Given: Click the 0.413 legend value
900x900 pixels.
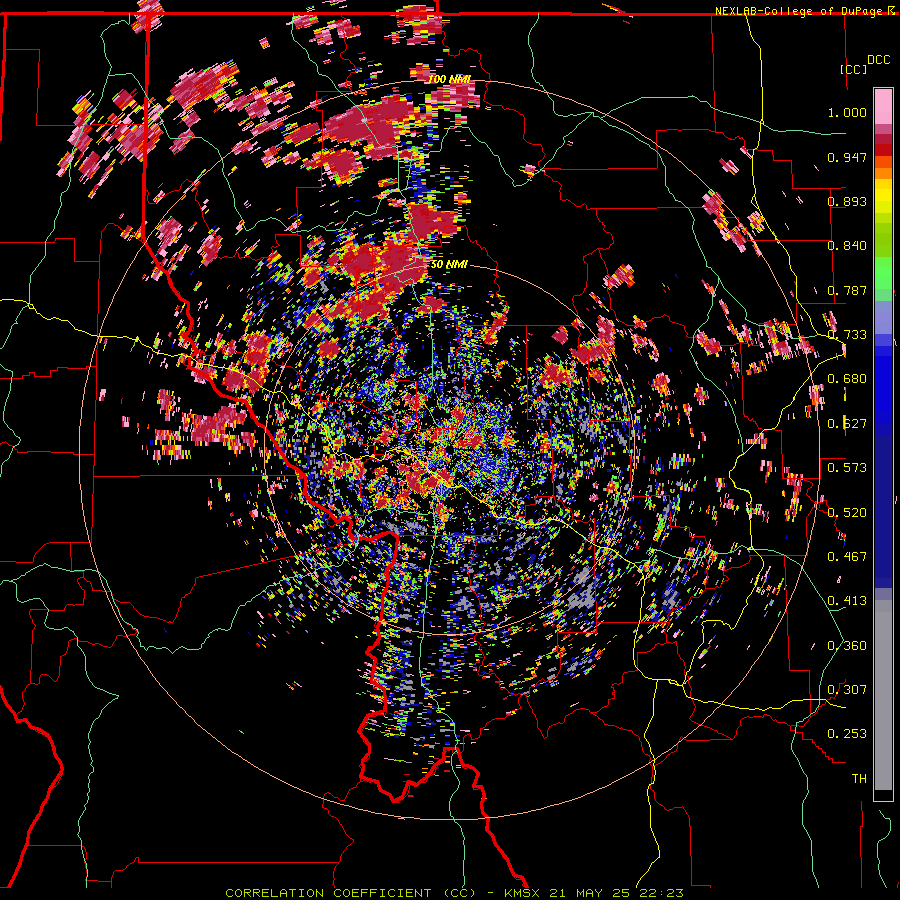Looking at the screenshot, I should point(847,601).
